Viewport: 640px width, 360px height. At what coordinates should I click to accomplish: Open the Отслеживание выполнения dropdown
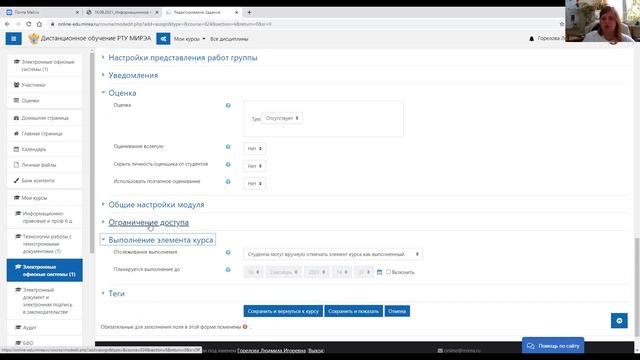pyautogui.click(x=333, y=254)
